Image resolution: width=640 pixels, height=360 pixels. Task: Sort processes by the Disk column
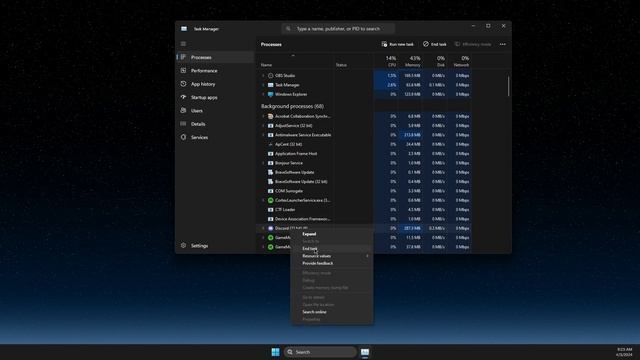click(434, 61)
